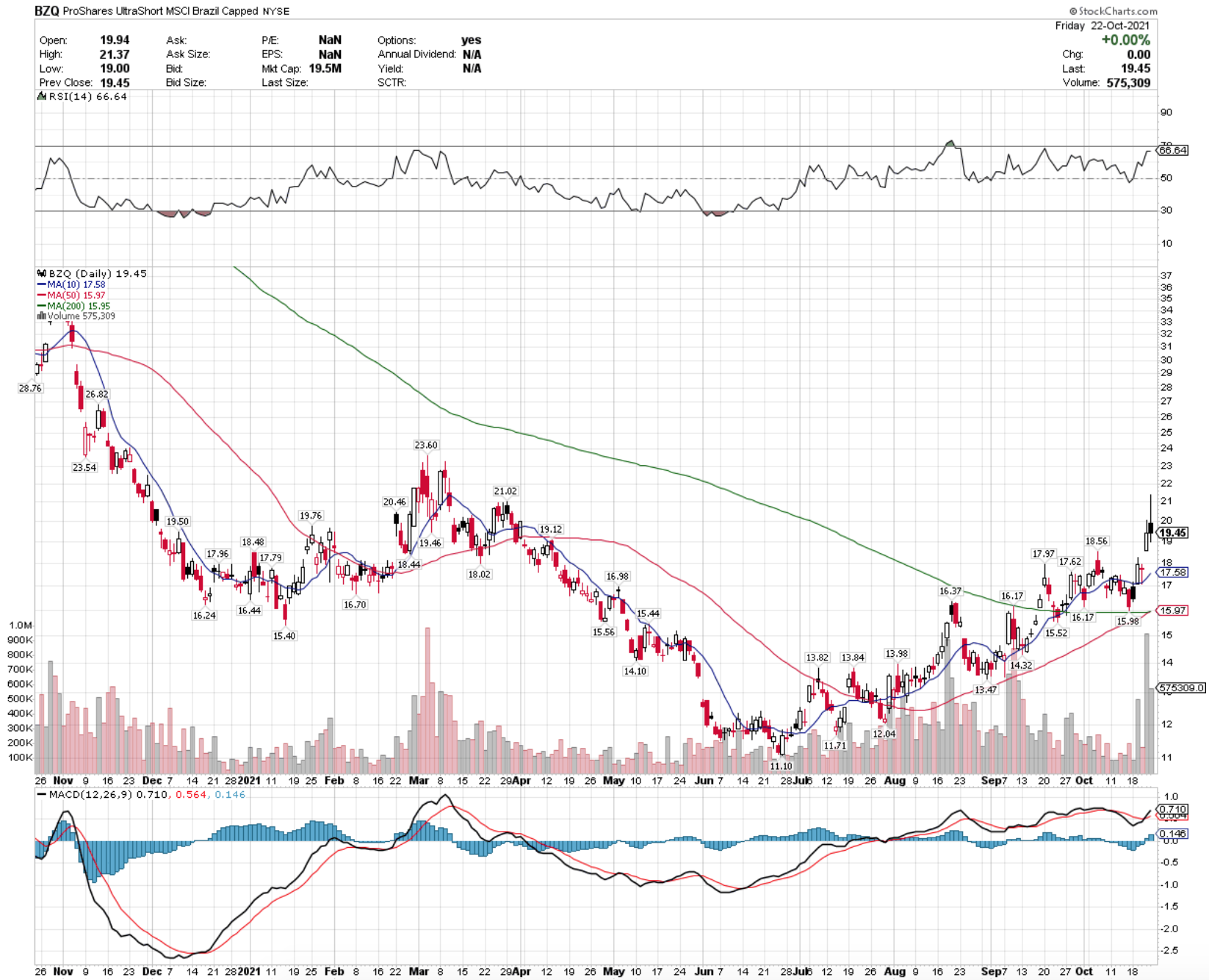This screenshot has width=1209, height=980.
Task: Click the 19.76 high annotation
Action: (310, 516)
